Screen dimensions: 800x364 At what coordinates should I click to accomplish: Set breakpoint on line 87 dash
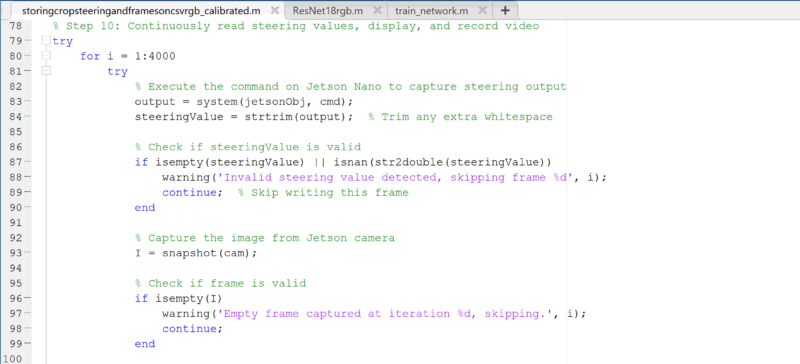click(x=28, y=162)
